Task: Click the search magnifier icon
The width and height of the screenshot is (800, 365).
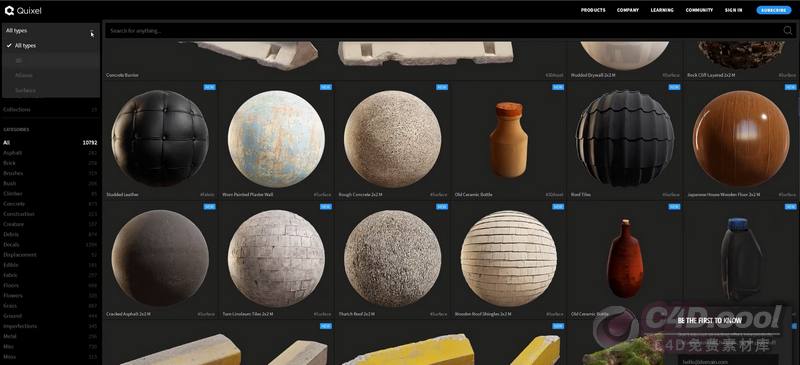Action: tap(788, 31)
